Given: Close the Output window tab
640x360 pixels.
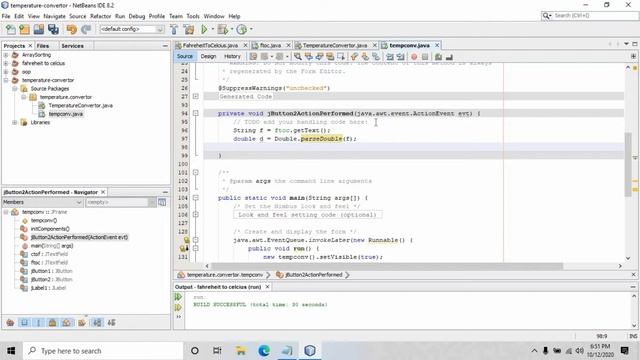Looking at the screenshot, I should click(267, 287).
